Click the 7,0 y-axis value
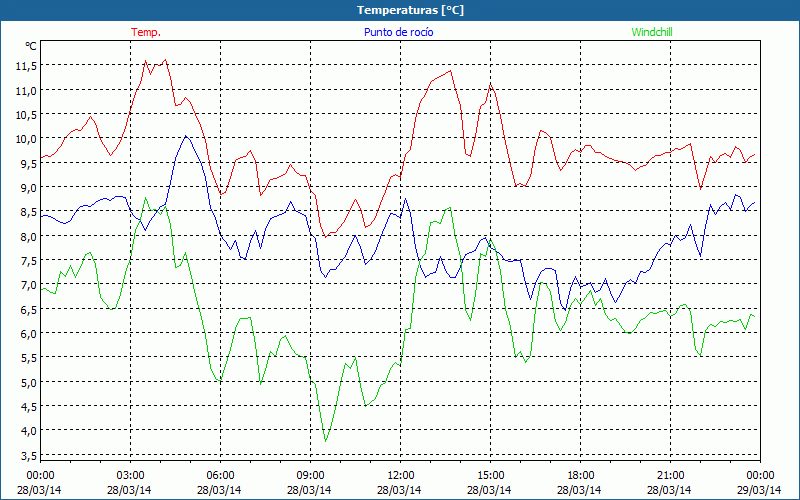This screenshot has width=800, height=500. pos(28,285)
